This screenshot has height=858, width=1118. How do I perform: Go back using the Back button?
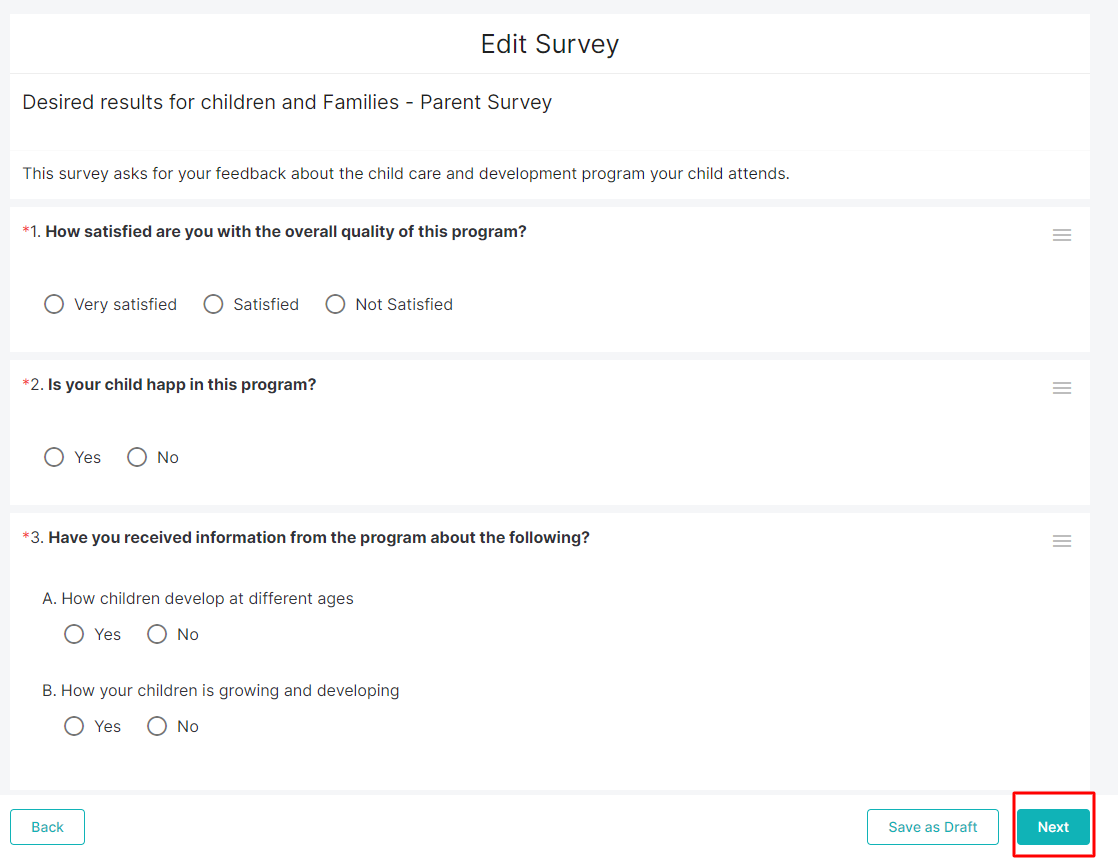tap(47, 827)
